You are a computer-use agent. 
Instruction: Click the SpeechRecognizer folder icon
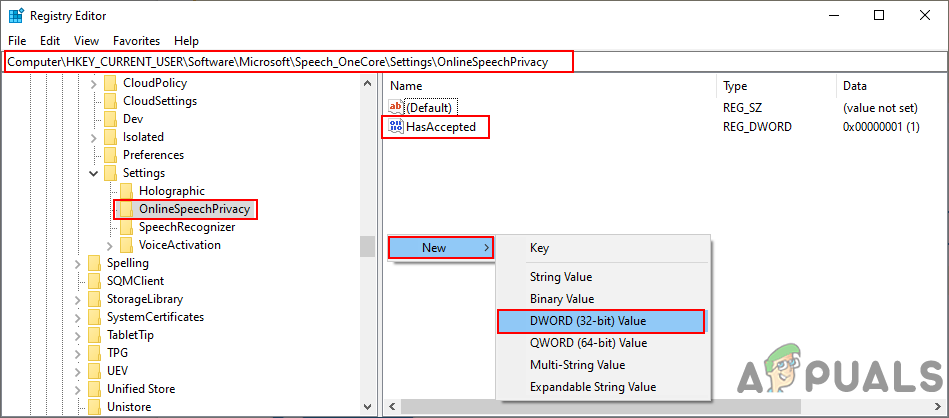tap(126, 227)
